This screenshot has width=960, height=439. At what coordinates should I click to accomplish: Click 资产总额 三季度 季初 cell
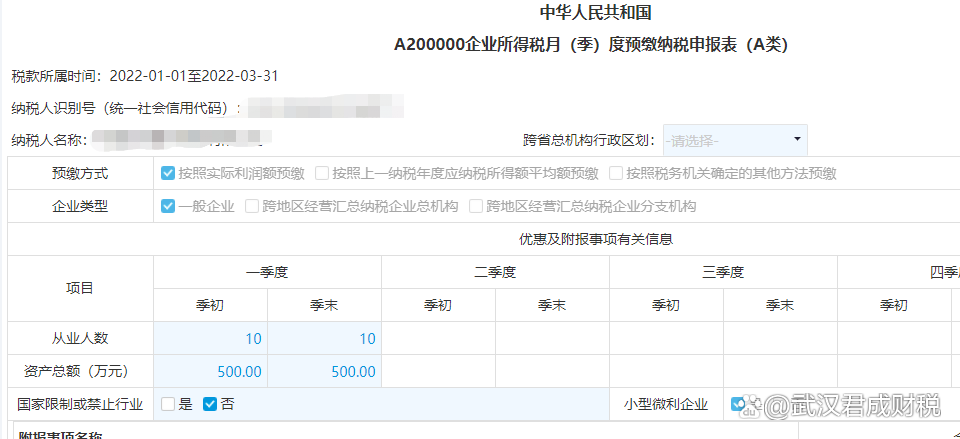pos(666,371)
